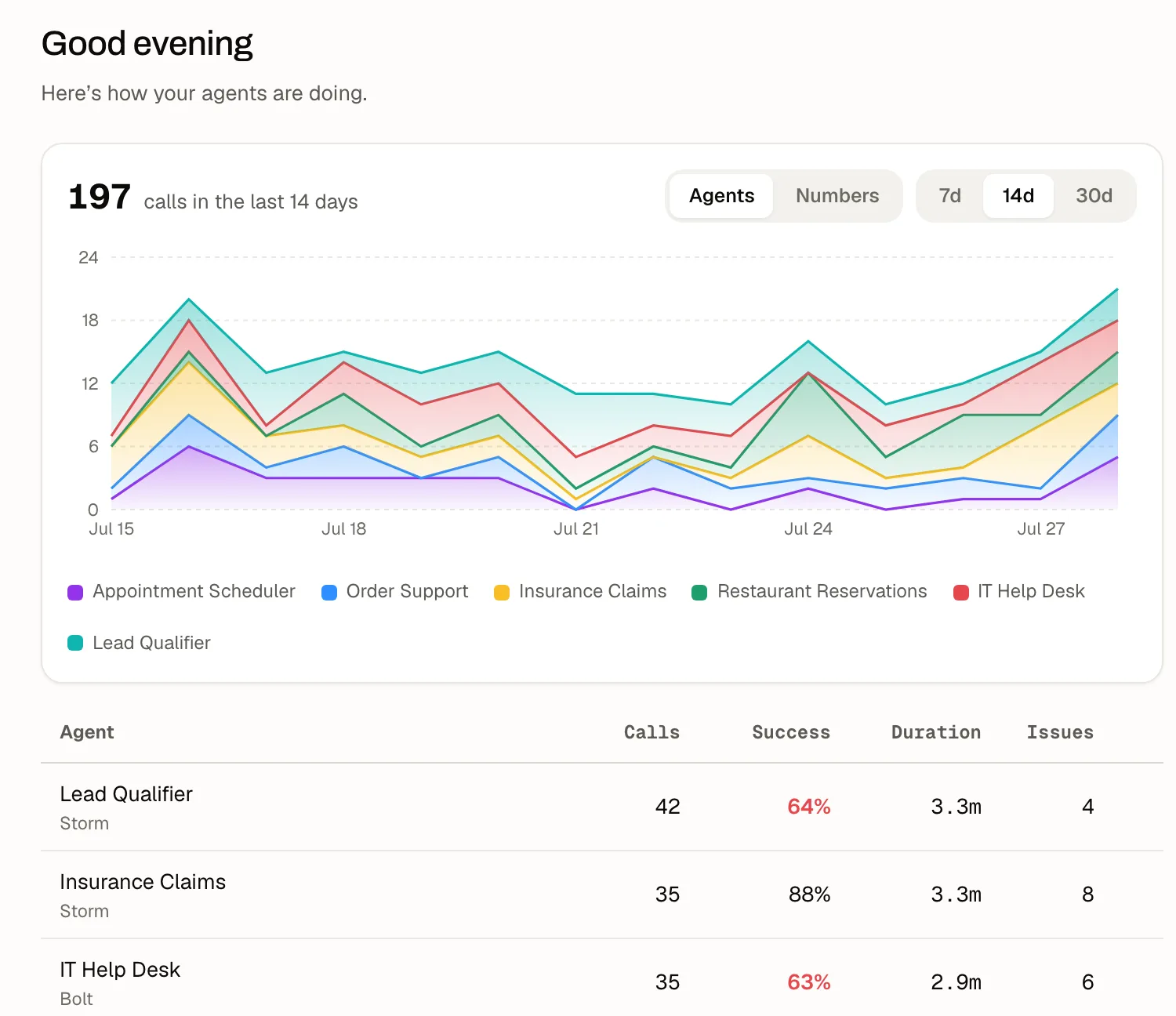Switch to the Numbers tab
Viewport: 1176px width, 1016px height.
point(837,196)
